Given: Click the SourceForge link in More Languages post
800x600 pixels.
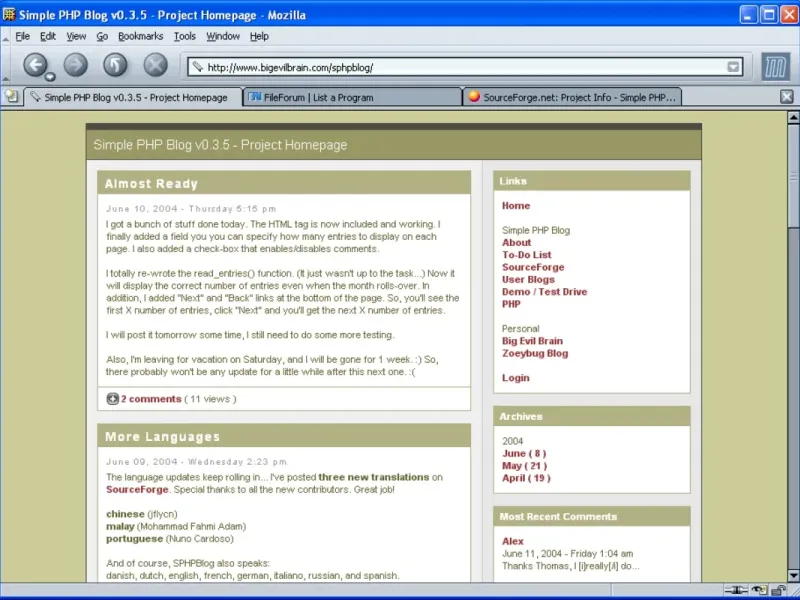Looking at the screenshot, I should 137,489.
